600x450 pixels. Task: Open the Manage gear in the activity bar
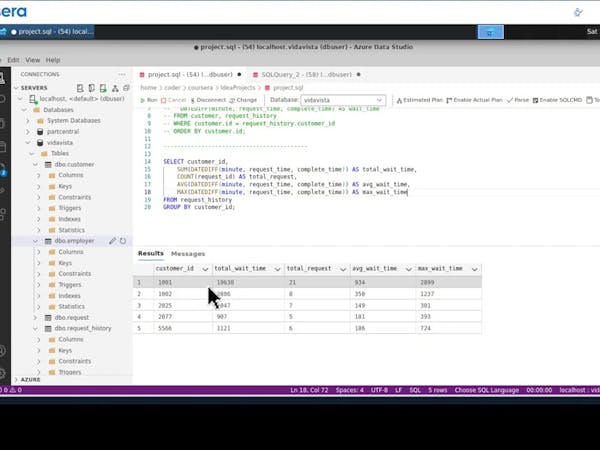(2, 373)
